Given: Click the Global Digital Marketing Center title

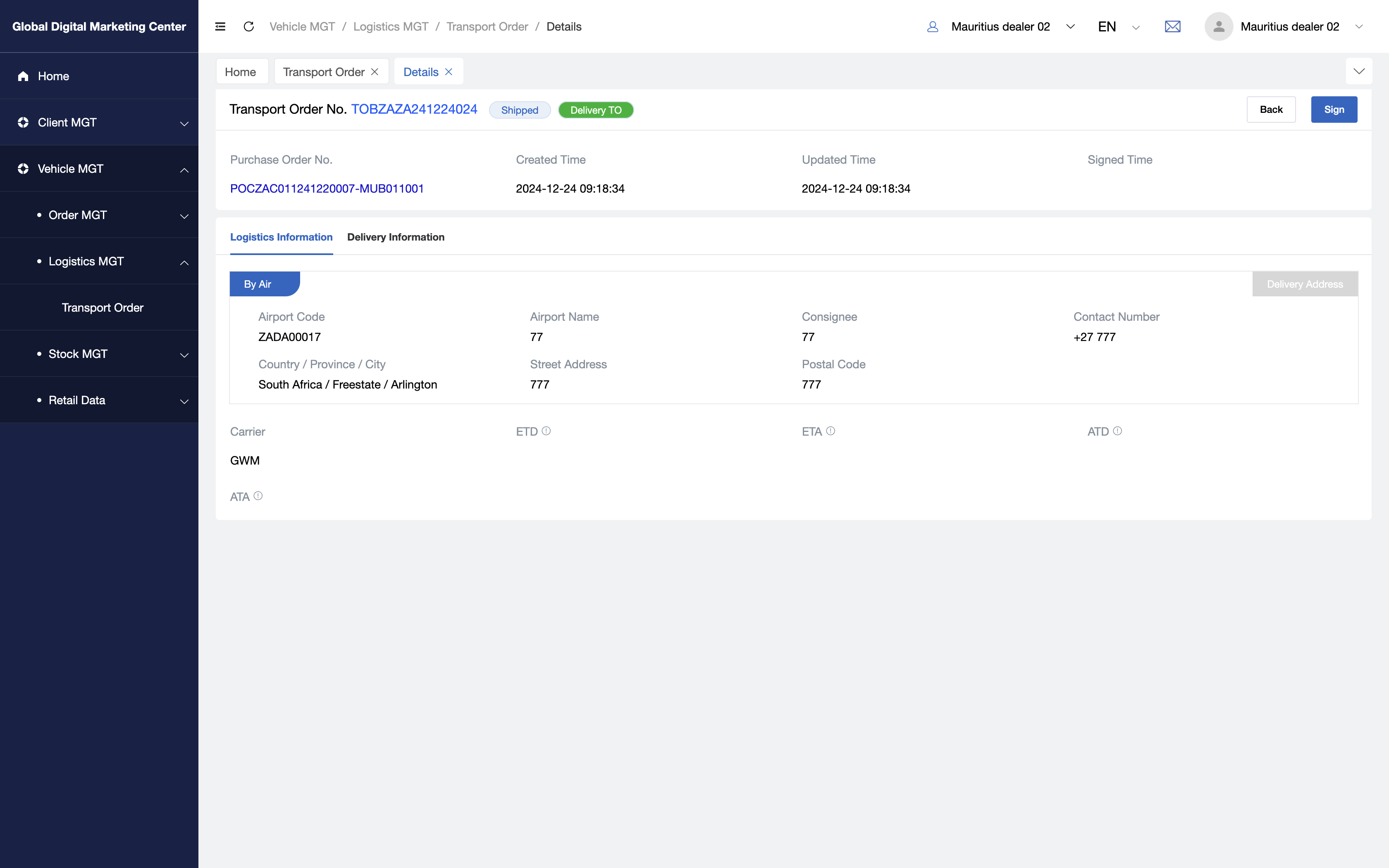Looking at the screenshot, I should click(x=99, y=26).
